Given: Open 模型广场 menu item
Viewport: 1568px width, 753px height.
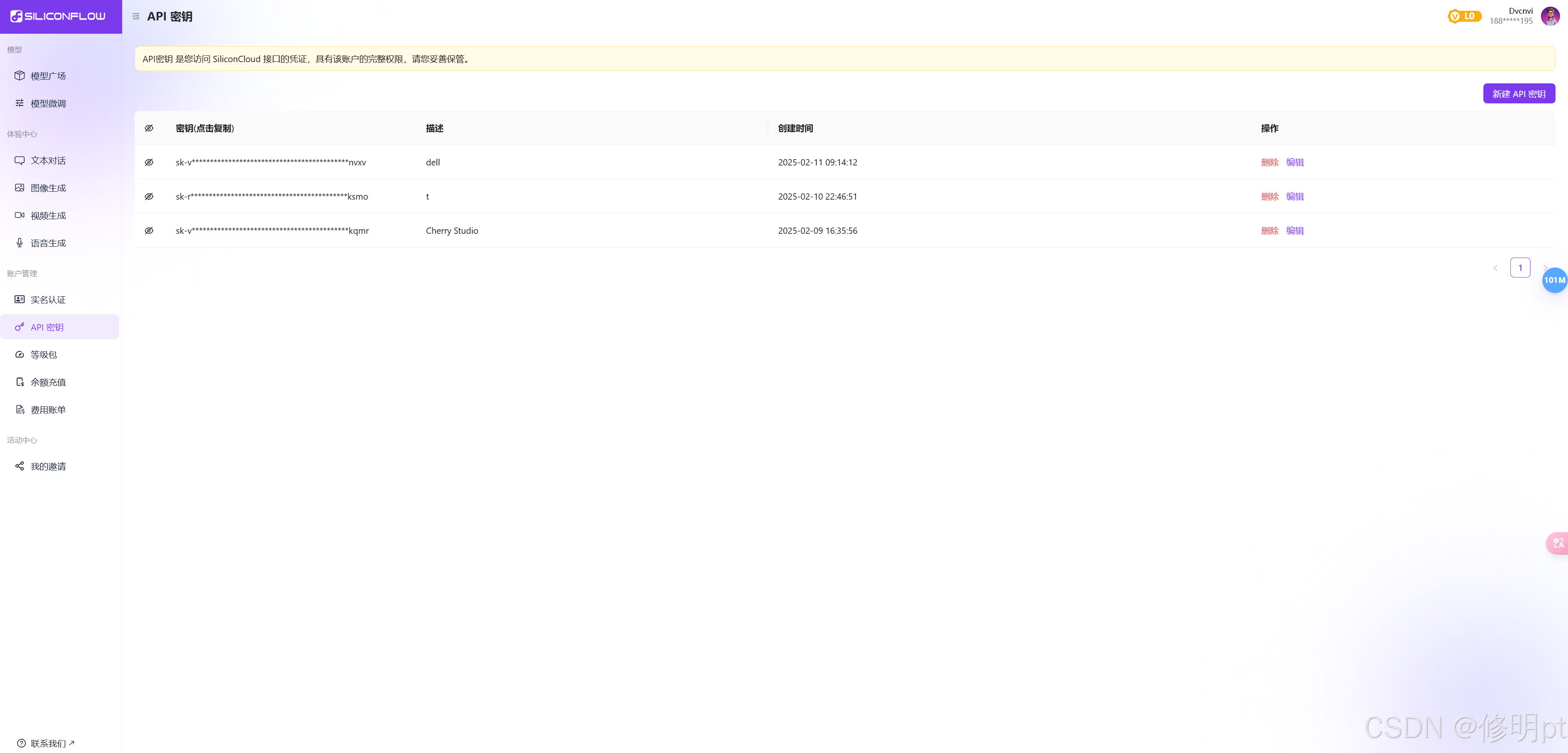Looking at the screenshot, I should tap(48, 76).
